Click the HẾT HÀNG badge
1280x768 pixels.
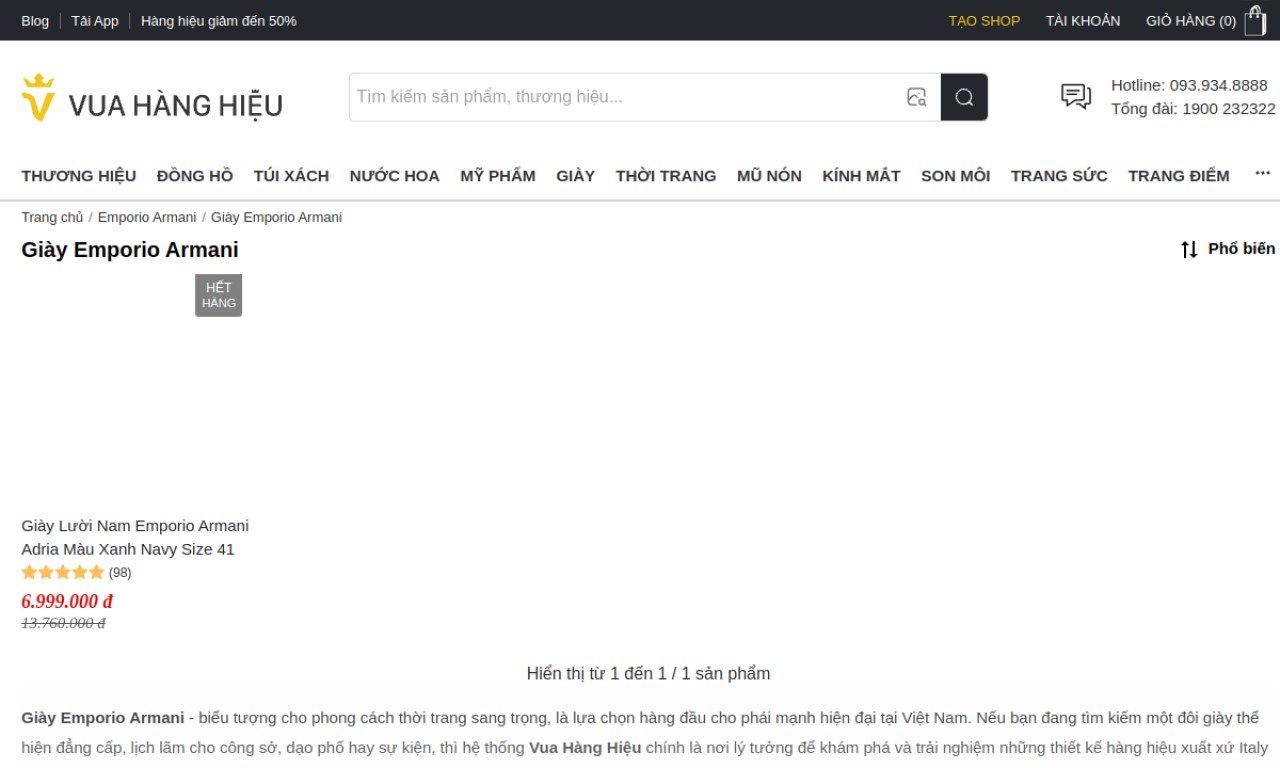coord(218,295)
